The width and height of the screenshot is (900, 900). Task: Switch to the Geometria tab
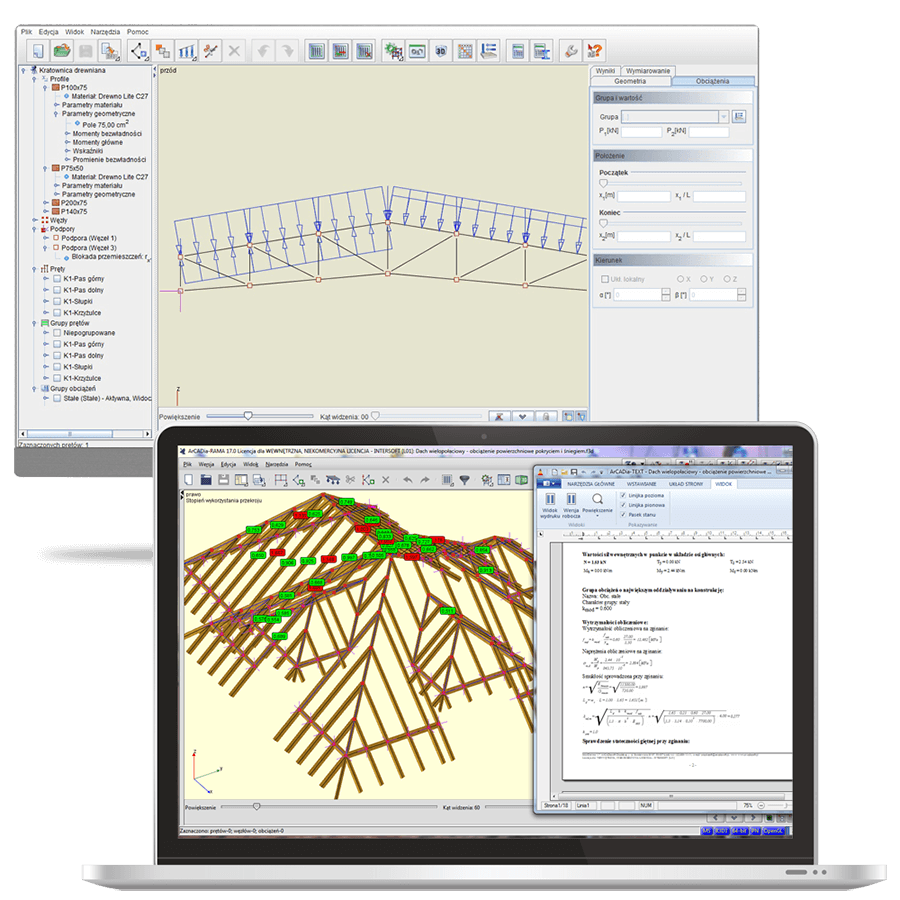tap(630, 82)
